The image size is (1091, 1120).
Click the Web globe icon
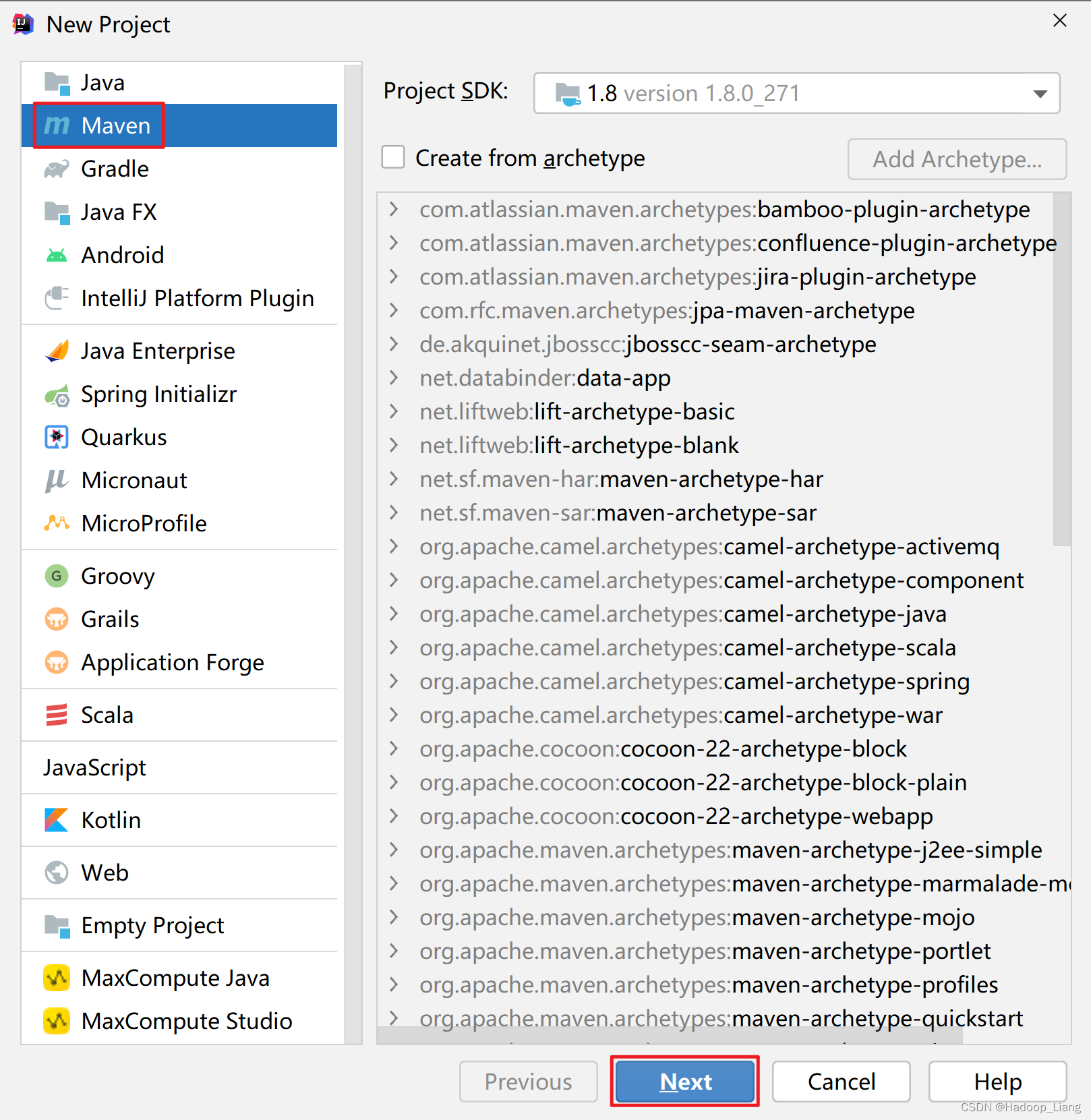click(57, 873)
